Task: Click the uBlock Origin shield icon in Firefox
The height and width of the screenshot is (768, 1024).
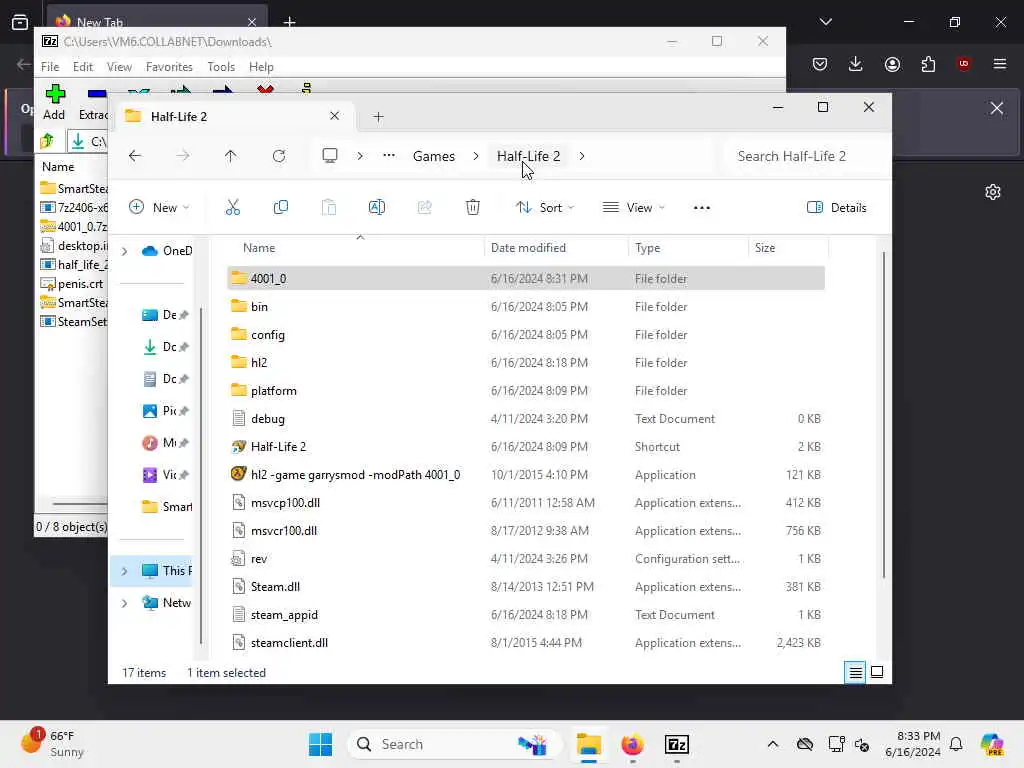Action: pos(964,64)
